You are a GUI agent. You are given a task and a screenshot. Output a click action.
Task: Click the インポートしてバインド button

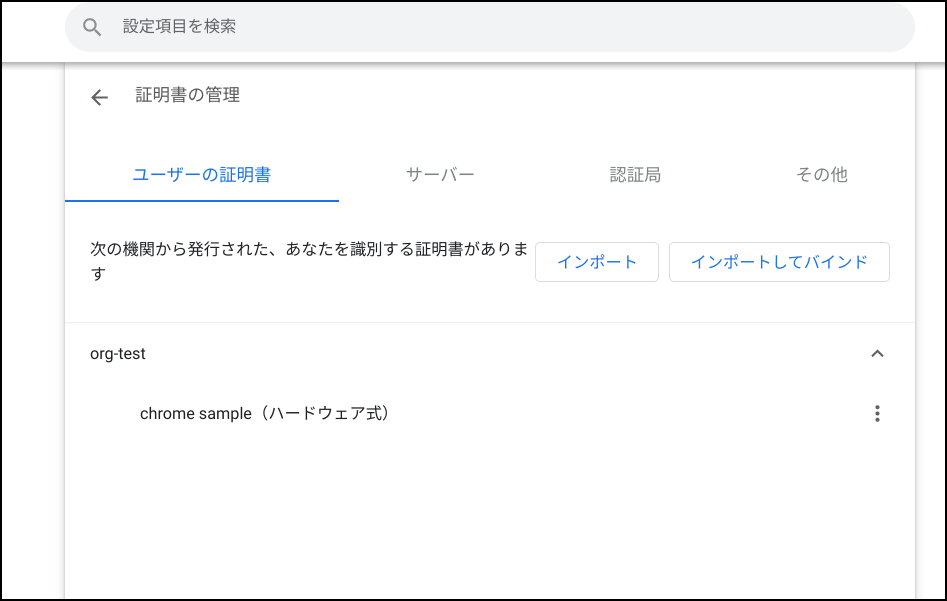779,262
